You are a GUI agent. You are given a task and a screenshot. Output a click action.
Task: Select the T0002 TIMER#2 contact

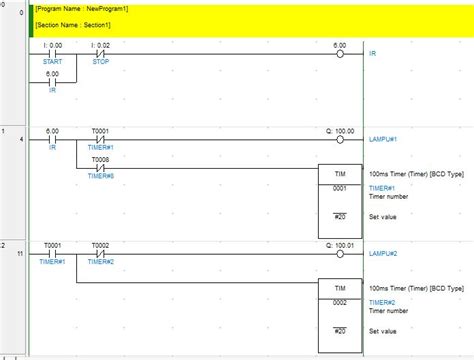pyautogui.click(x=100, y=254)
